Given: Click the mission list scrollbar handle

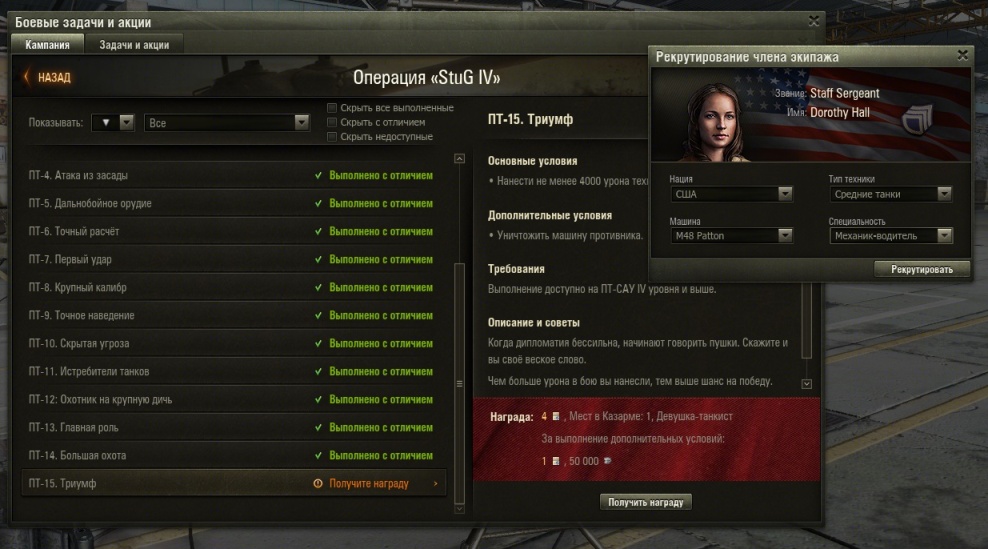Looking at the screenshot, I should [459, 383].
